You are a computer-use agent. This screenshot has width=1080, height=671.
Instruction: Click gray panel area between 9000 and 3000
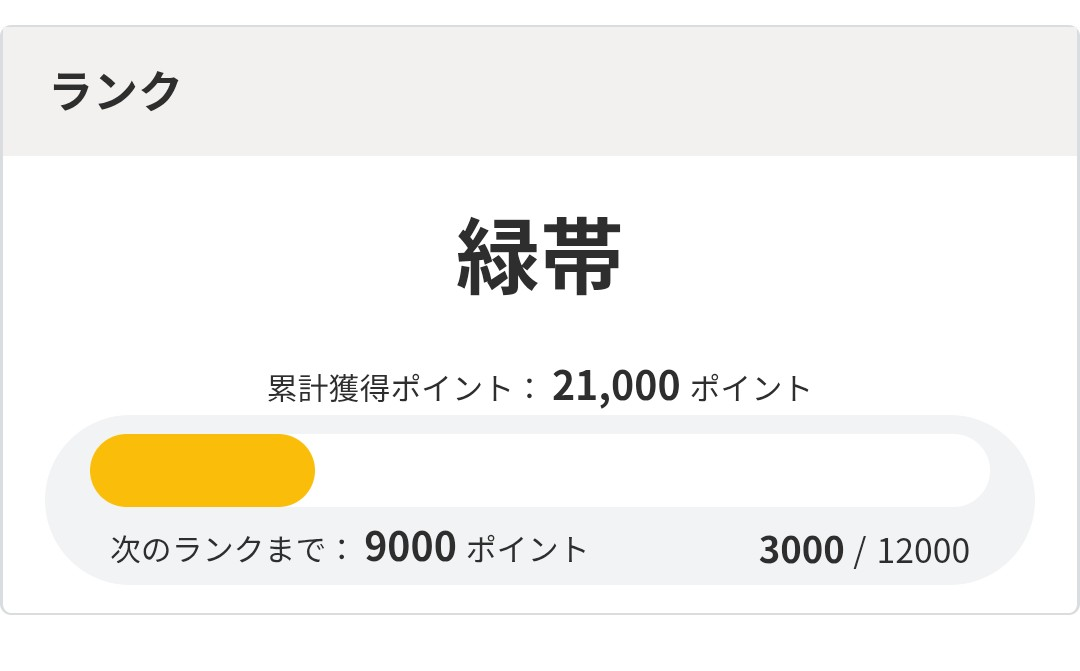coord(670,550)
